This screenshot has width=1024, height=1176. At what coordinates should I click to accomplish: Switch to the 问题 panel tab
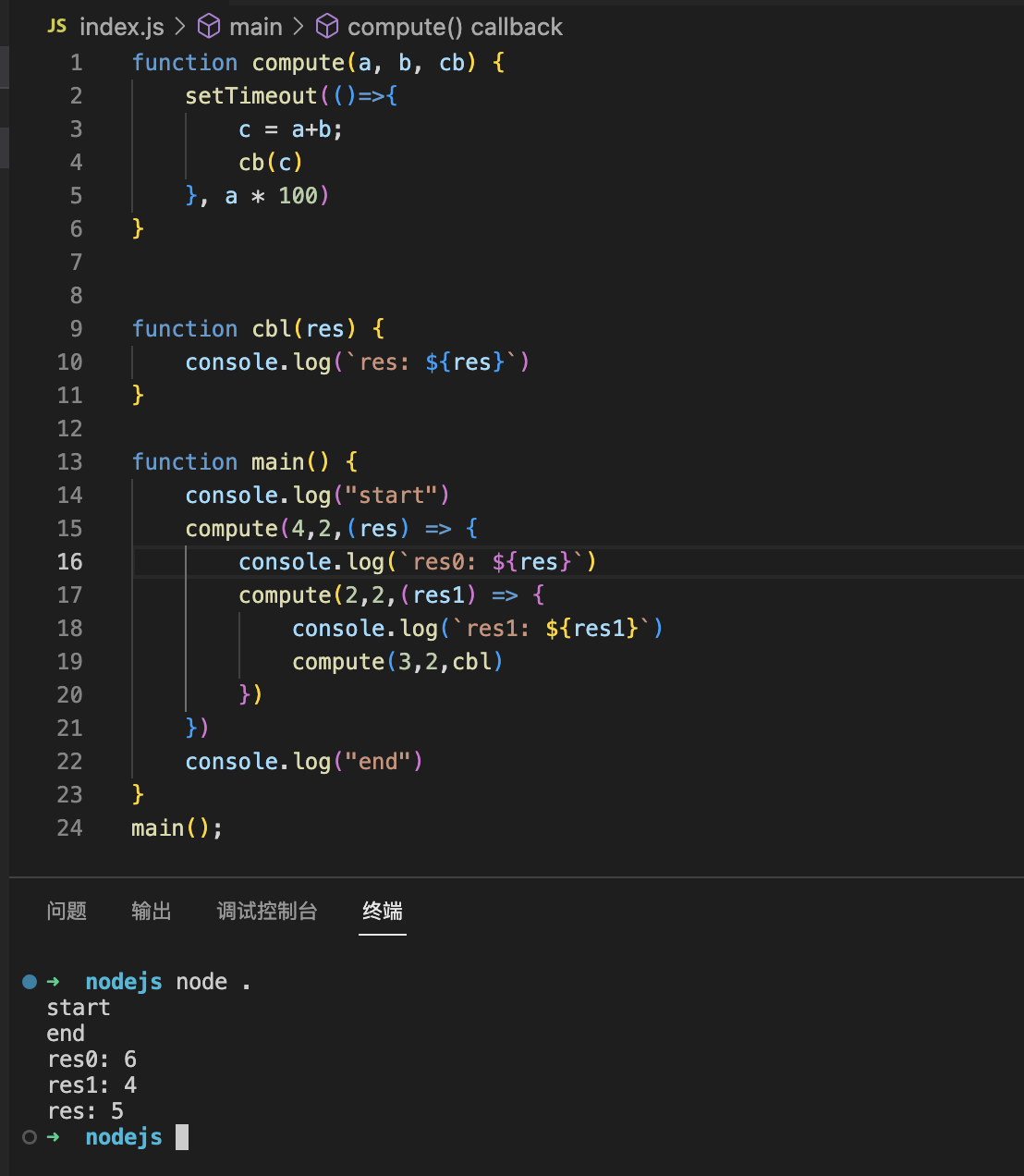(x=67, y=912)
